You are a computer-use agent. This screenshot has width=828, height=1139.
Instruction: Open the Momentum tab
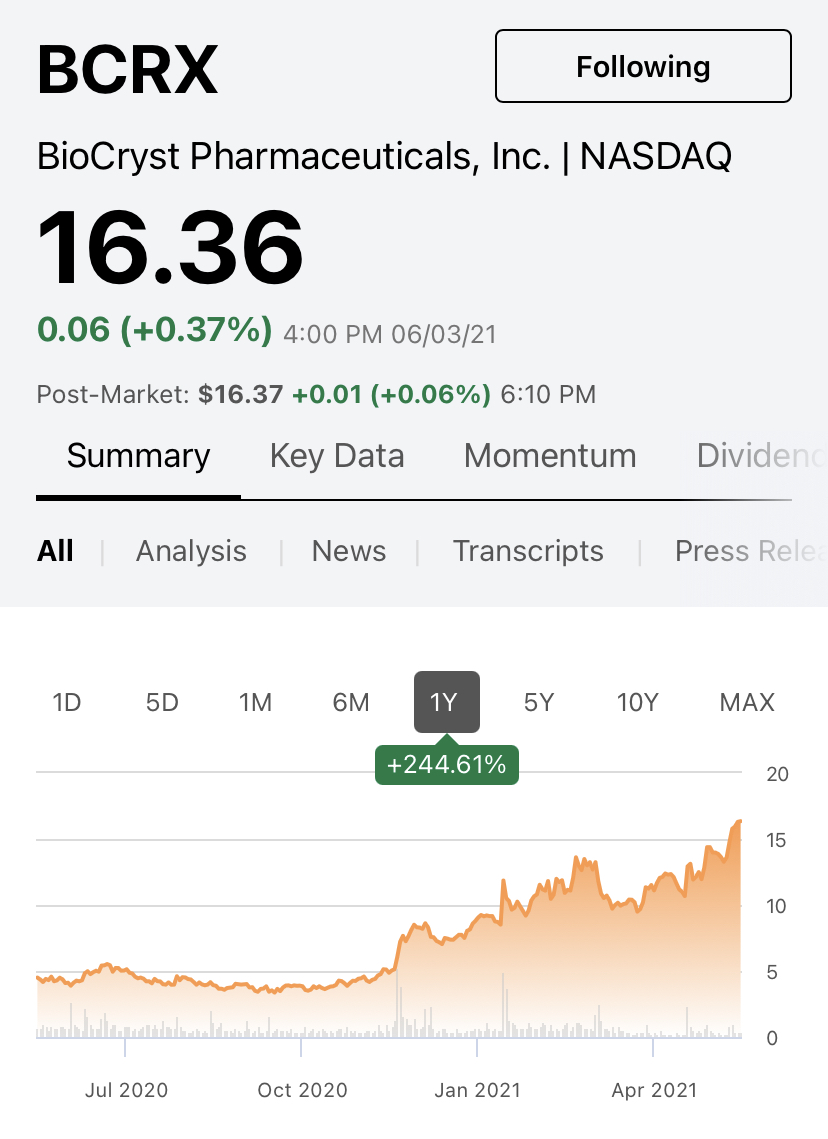pos(550,456)
